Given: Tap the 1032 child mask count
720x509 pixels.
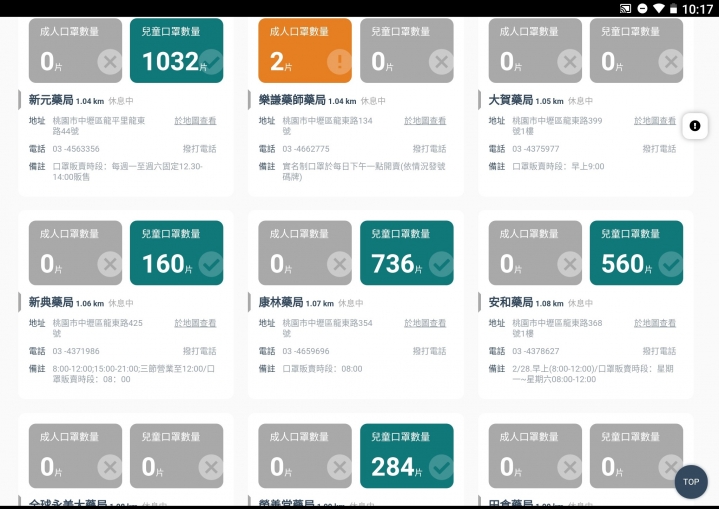Looking at the screenshot, I should [x=170, y=61].
